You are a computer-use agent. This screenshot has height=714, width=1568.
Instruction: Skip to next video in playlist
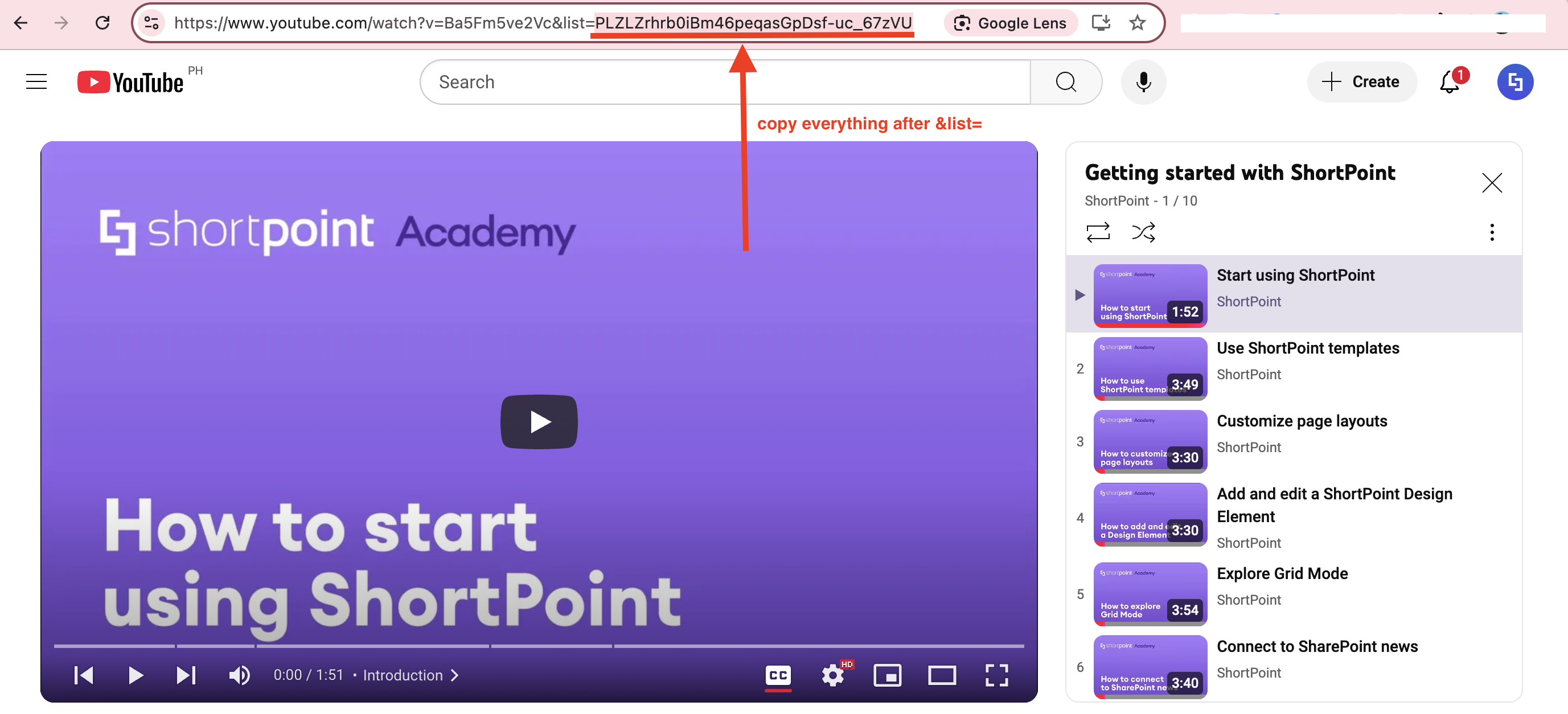pos(186,675)
